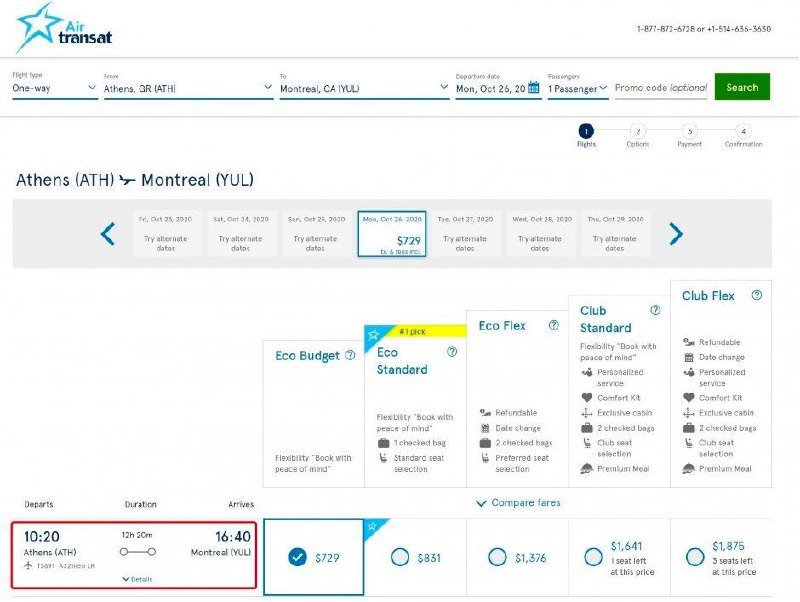The width and height of the screenshot is (800, 602).
Task: Click Club Flex Premium Meal icon
Action: (x=689, y=468)
